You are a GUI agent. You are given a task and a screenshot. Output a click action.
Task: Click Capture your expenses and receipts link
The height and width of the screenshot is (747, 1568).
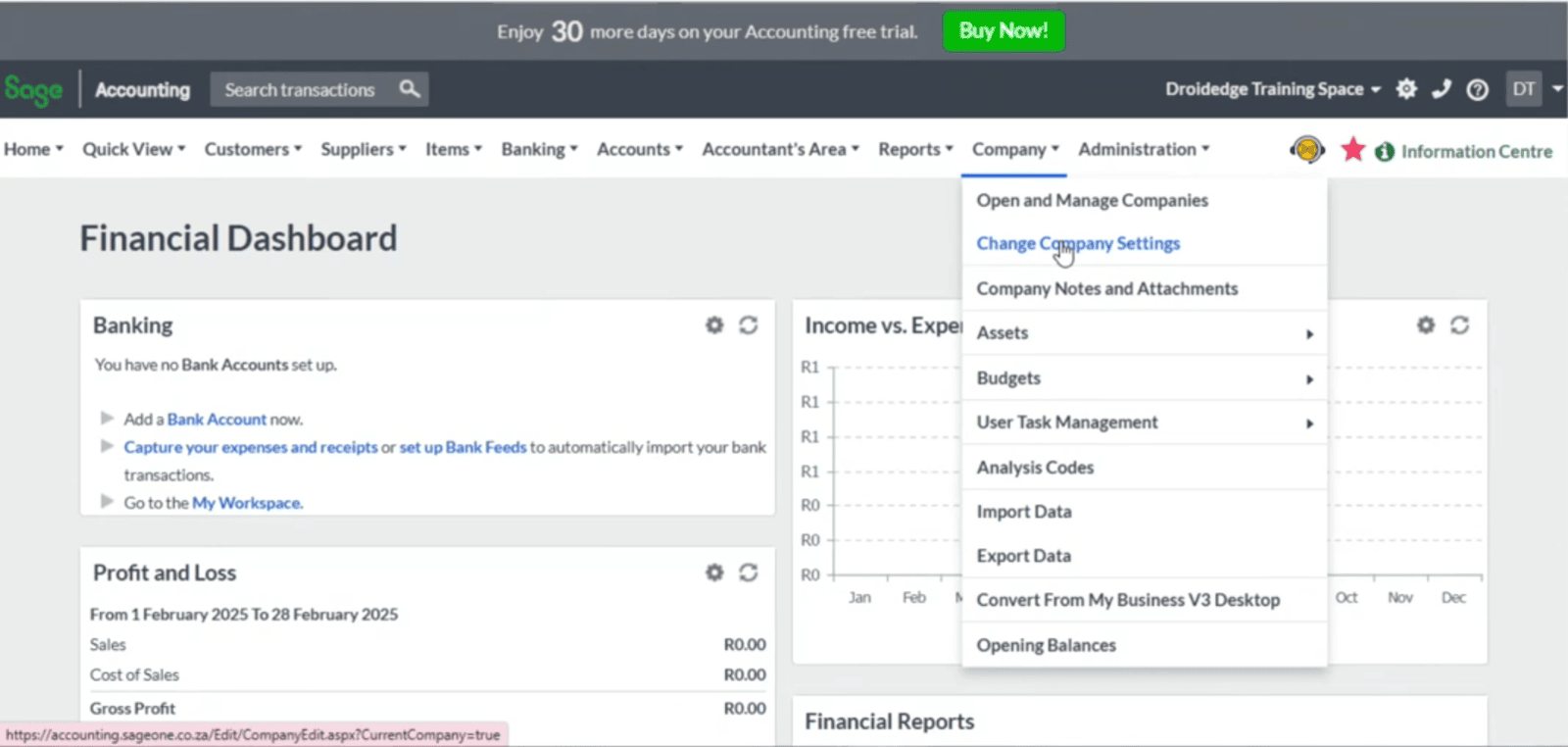(x=251, y=447)
